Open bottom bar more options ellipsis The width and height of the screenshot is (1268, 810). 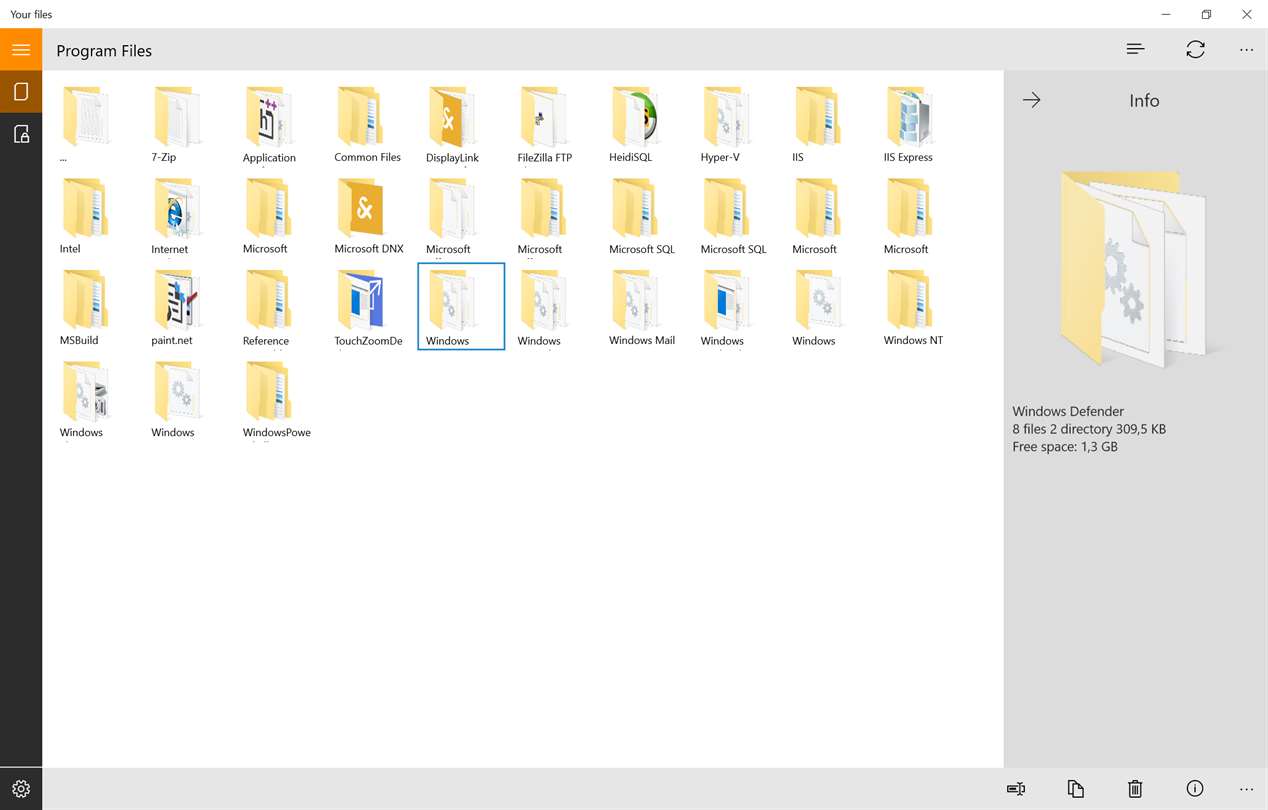tap(1246, 789)
